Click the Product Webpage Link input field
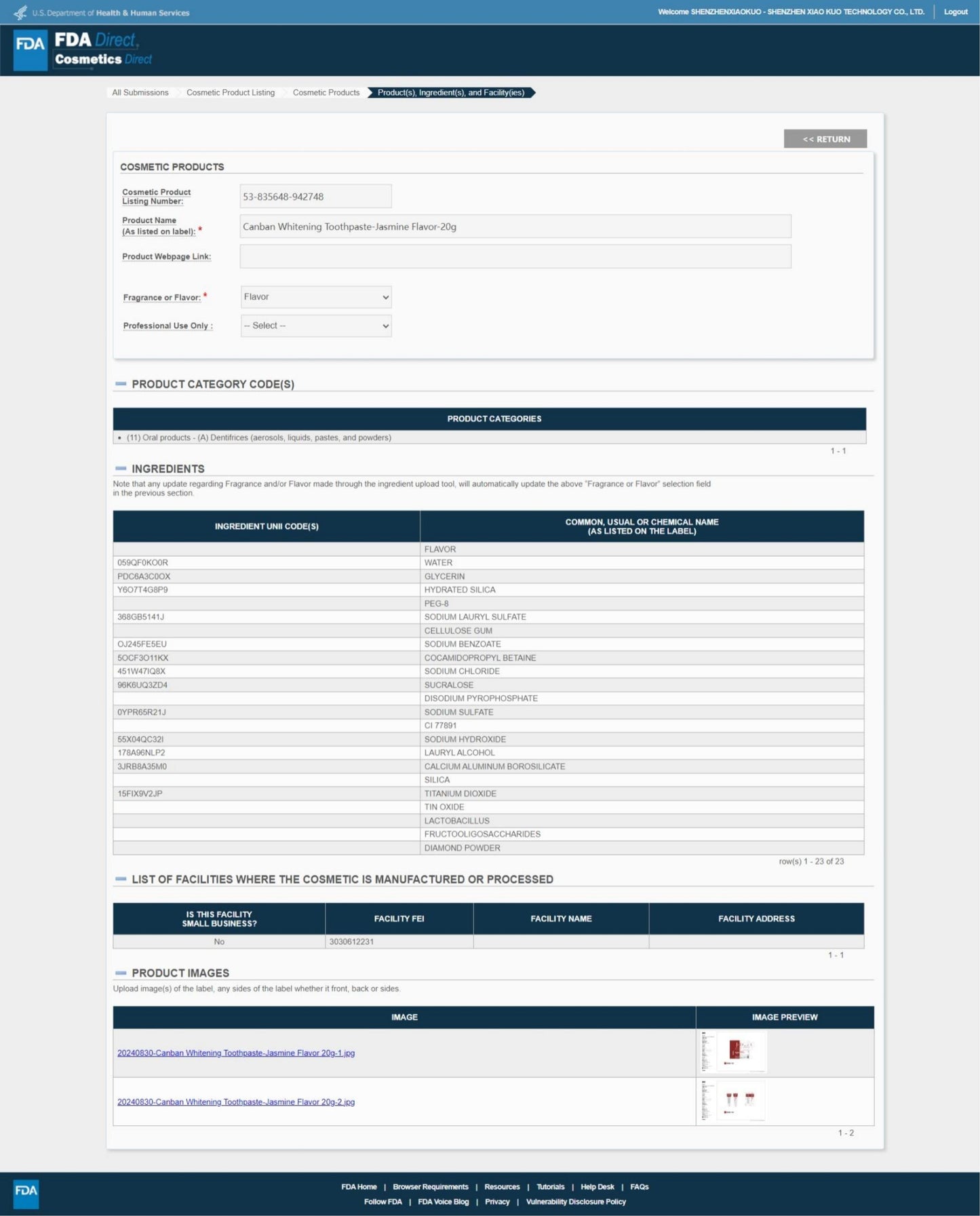This screenshot has width=980, height=1216. pos(515,256)
